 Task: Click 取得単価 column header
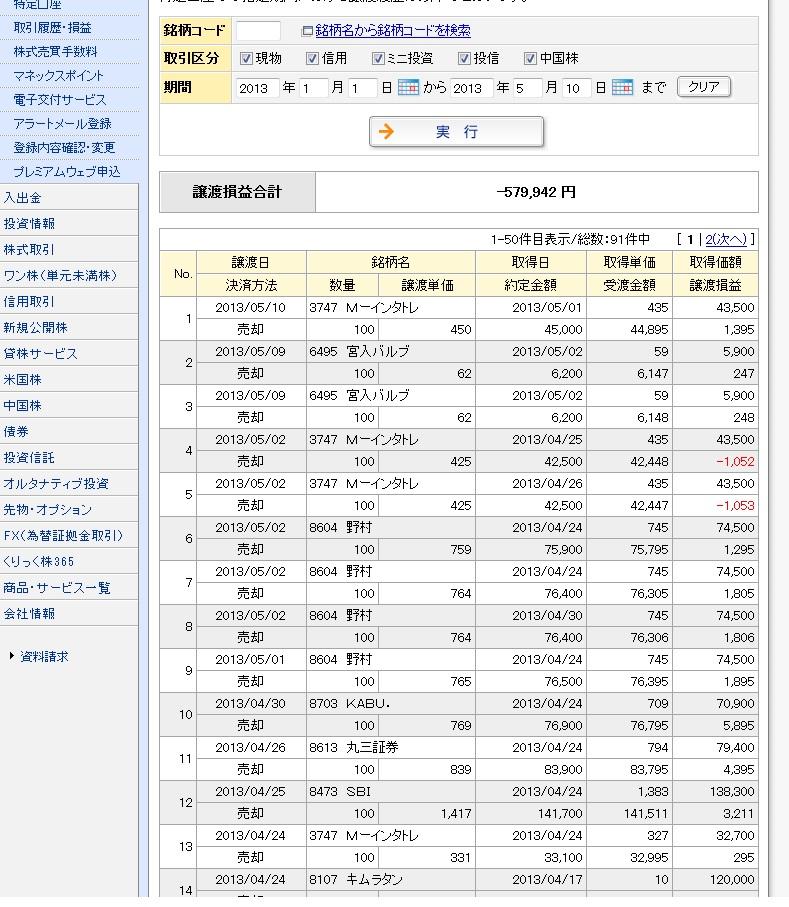629,262
